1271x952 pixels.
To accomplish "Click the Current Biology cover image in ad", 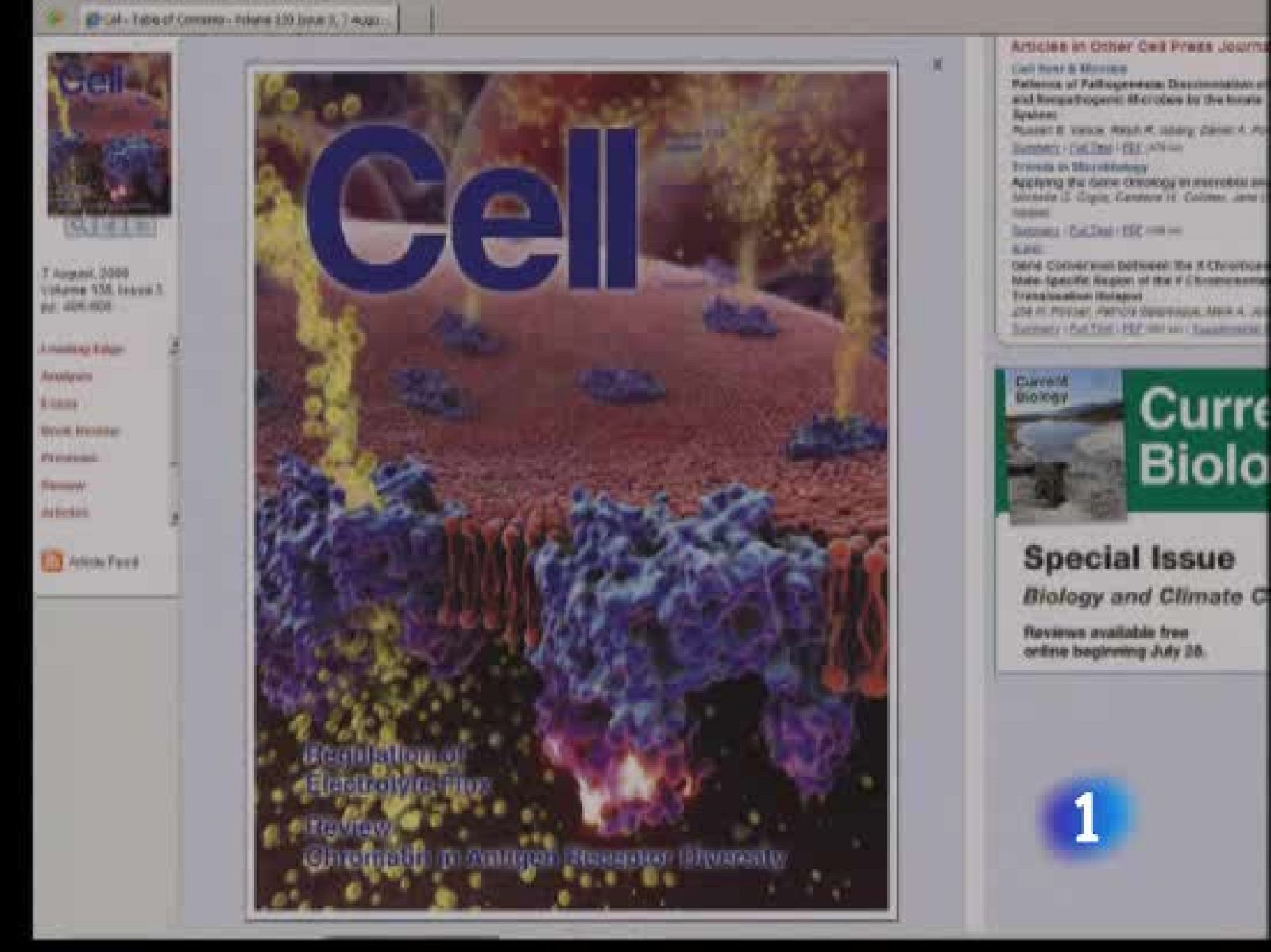I will (1064, 445).
